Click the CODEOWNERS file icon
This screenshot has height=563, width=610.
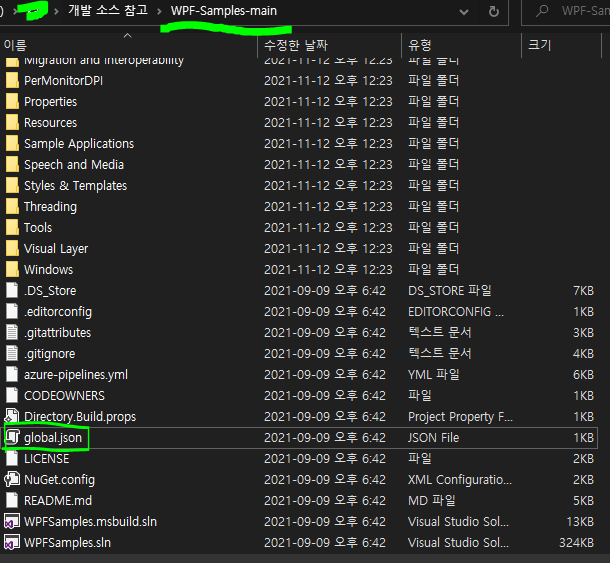[12, 396]
